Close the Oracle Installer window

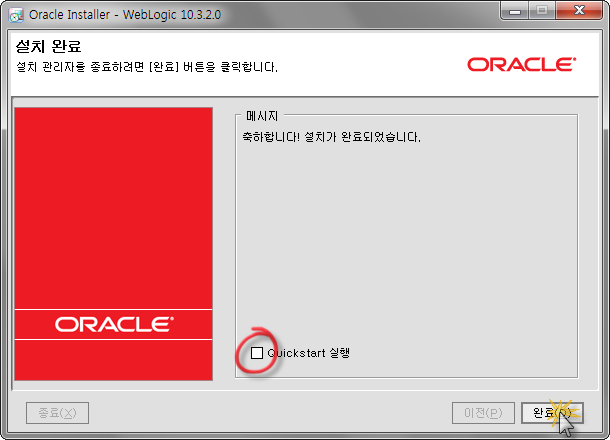[579, 11]
